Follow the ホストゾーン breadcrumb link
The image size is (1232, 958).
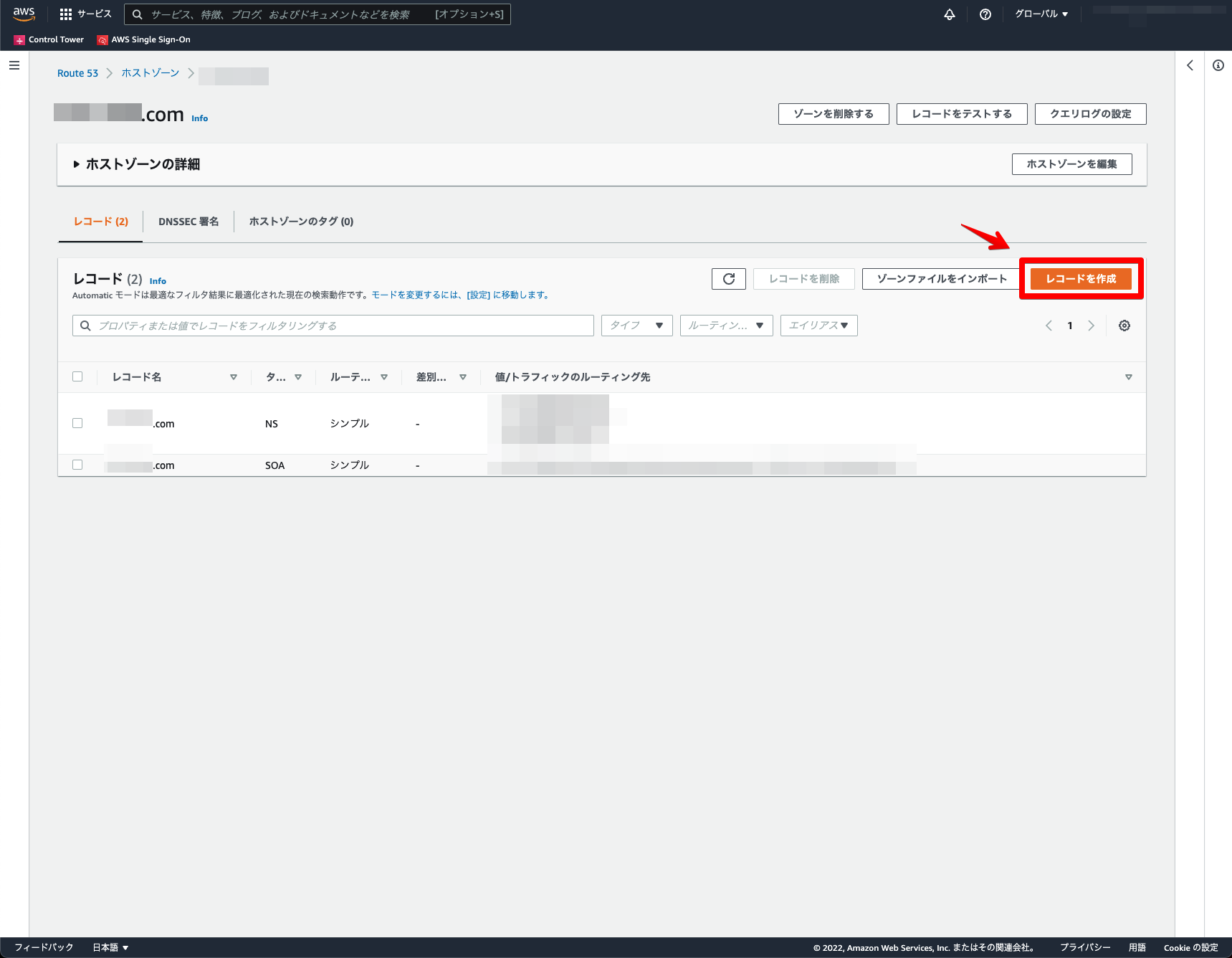(151, 73)
